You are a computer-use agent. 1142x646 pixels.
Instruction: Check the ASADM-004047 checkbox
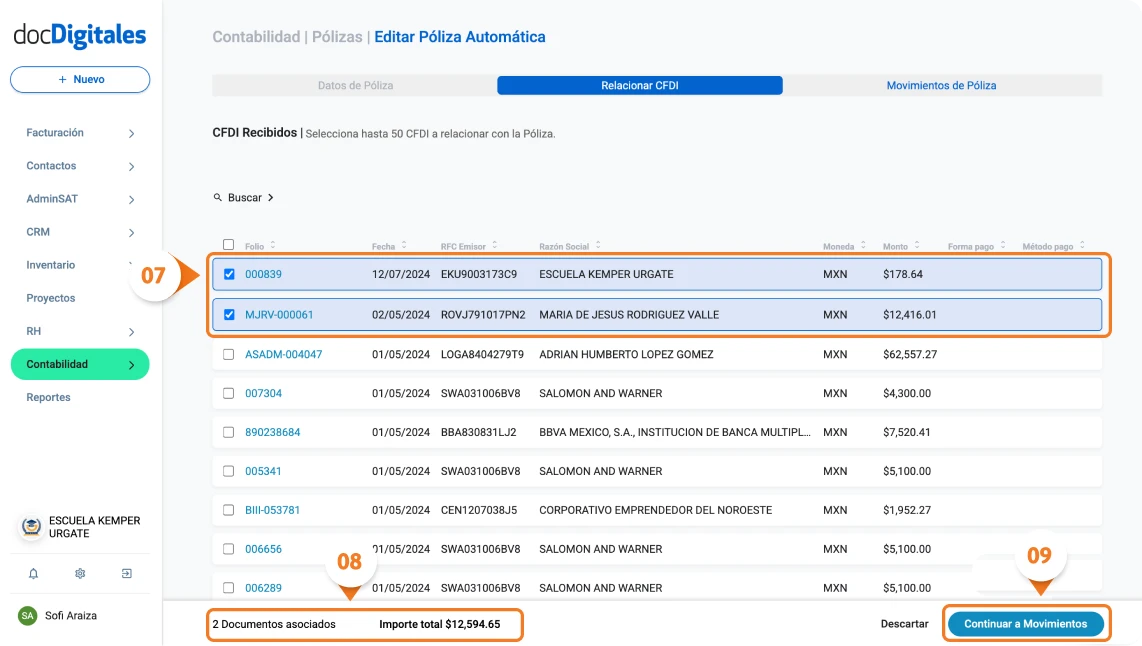(228, 354)
